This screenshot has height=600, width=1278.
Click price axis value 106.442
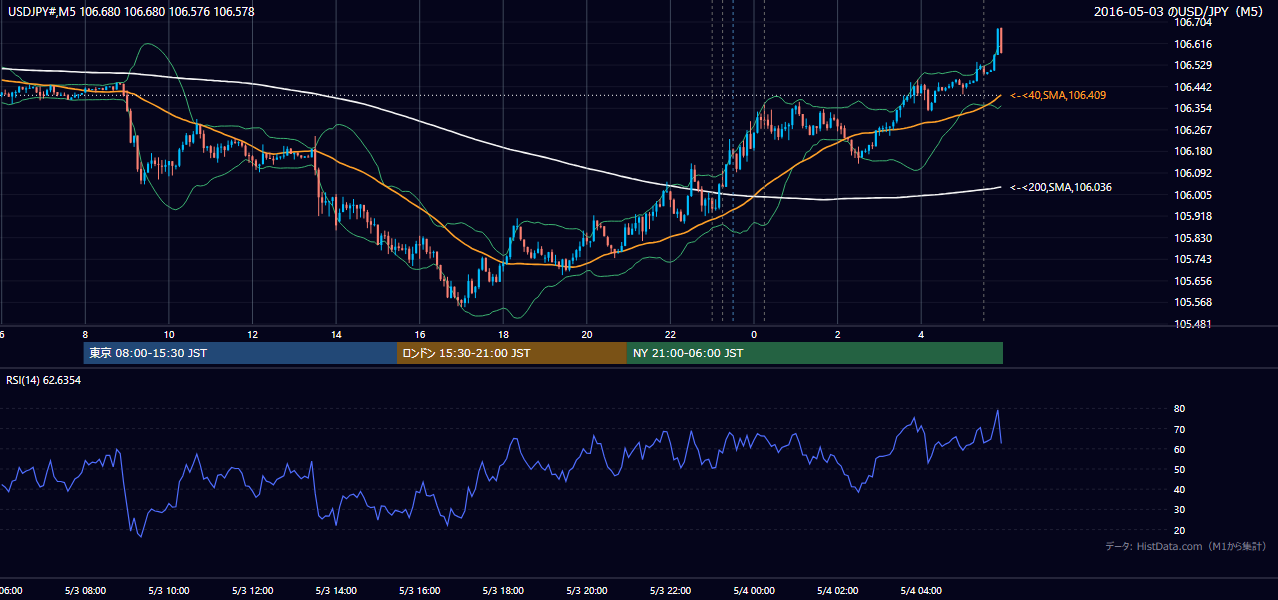pos(1194,87)
